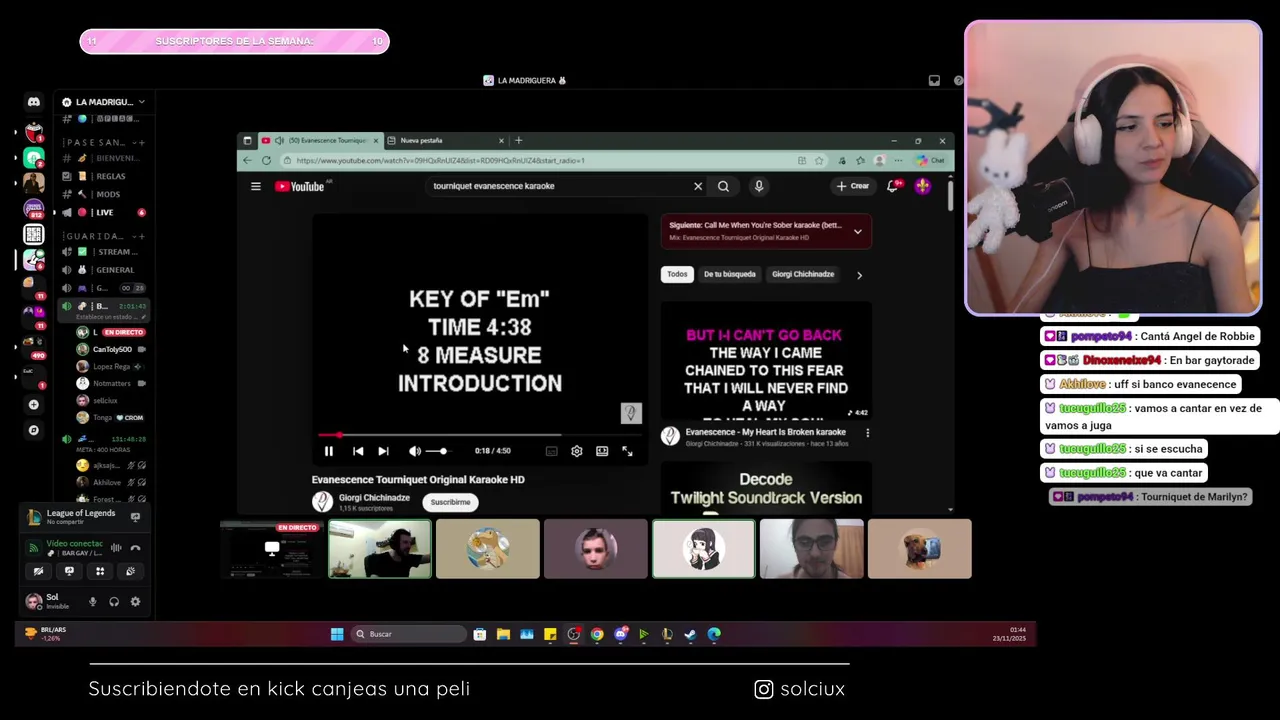Screen dimensions: 1280x720
Task: Toggle Discord microphone mute
Action: click(x=93, y=602)
